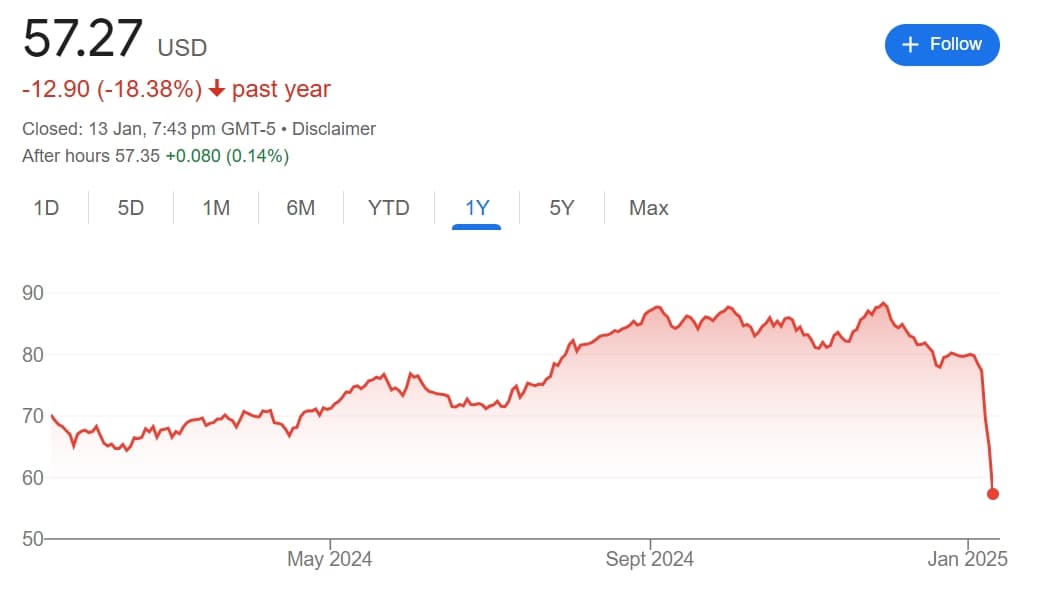Click the Sept 2024 axis label
Image resolution: width=1048 pixels, height=603 pixels.
tap(649, 559)
